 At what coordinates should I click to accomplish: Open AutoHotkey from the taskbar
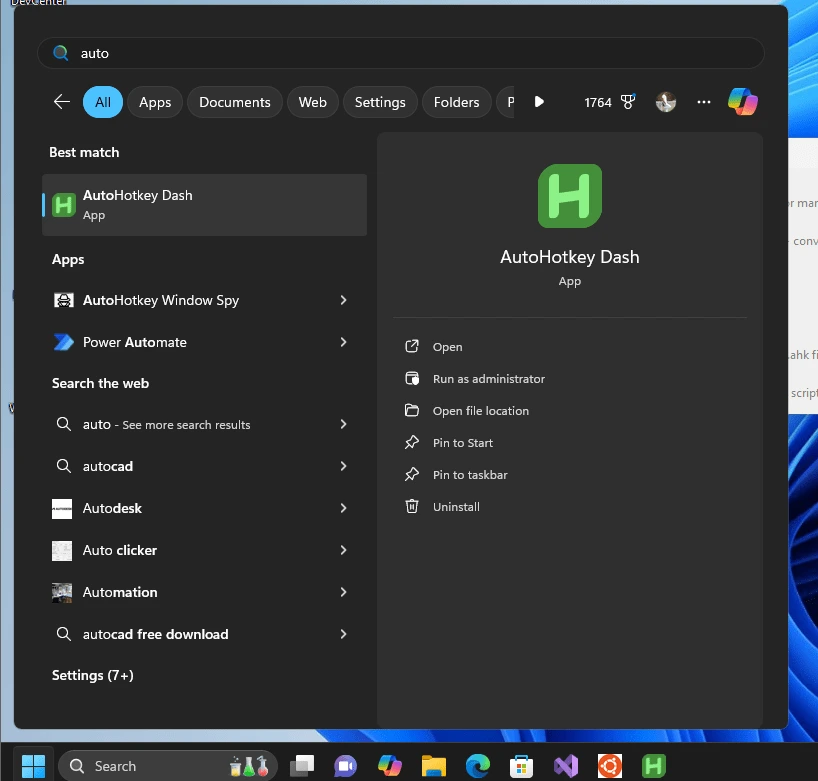point(654,766)
